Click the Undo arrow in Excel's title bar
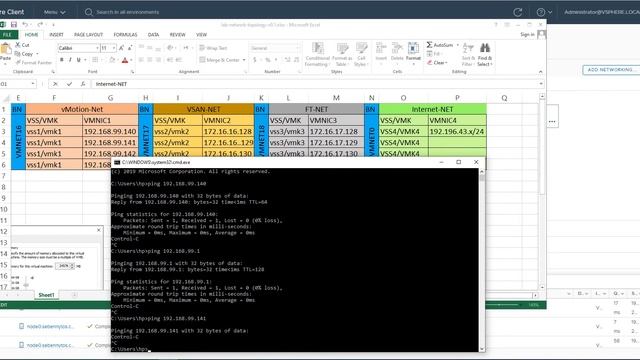This screenshot has width=640, height=360. coord(25,24)
